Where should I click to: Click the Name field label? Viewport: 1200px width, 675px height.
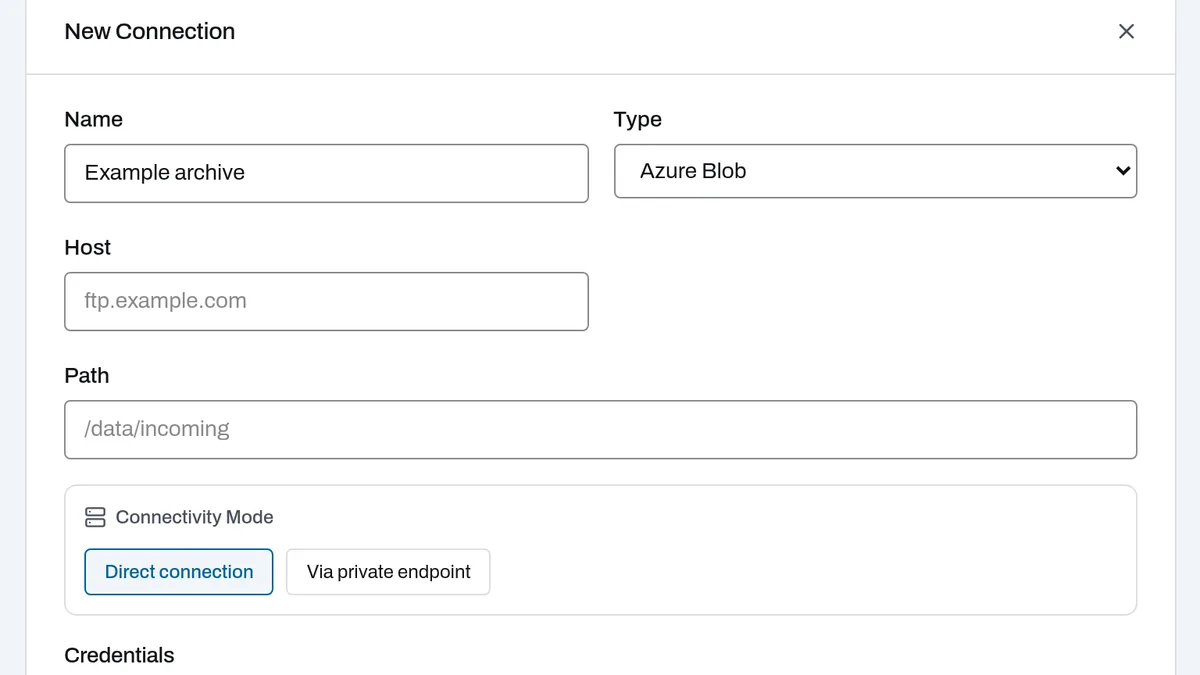point(94,119)
